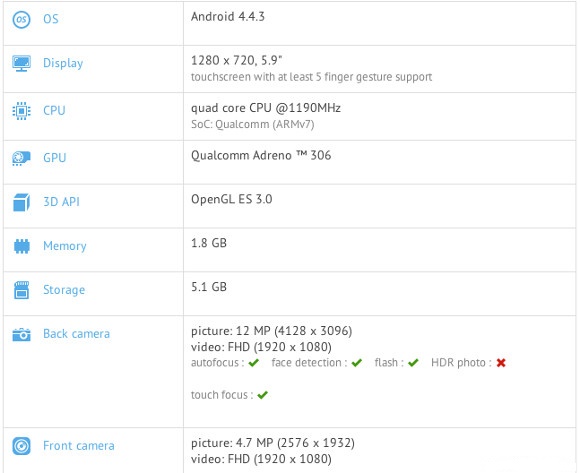Screen dimensions: 580x473
Task: Click the flash green checkmark
Action: pyautogui.click(x=413, y=363)
